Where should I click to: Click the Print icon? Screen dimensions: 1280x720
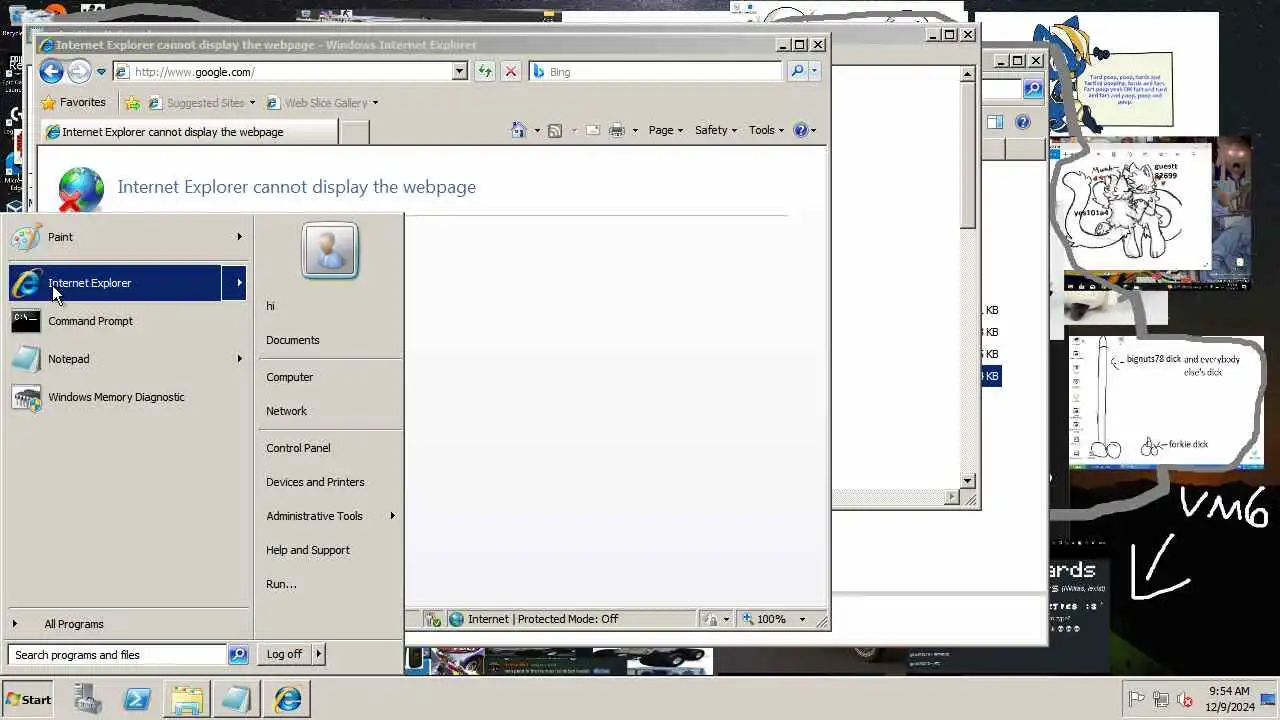[x=617, y=130]
